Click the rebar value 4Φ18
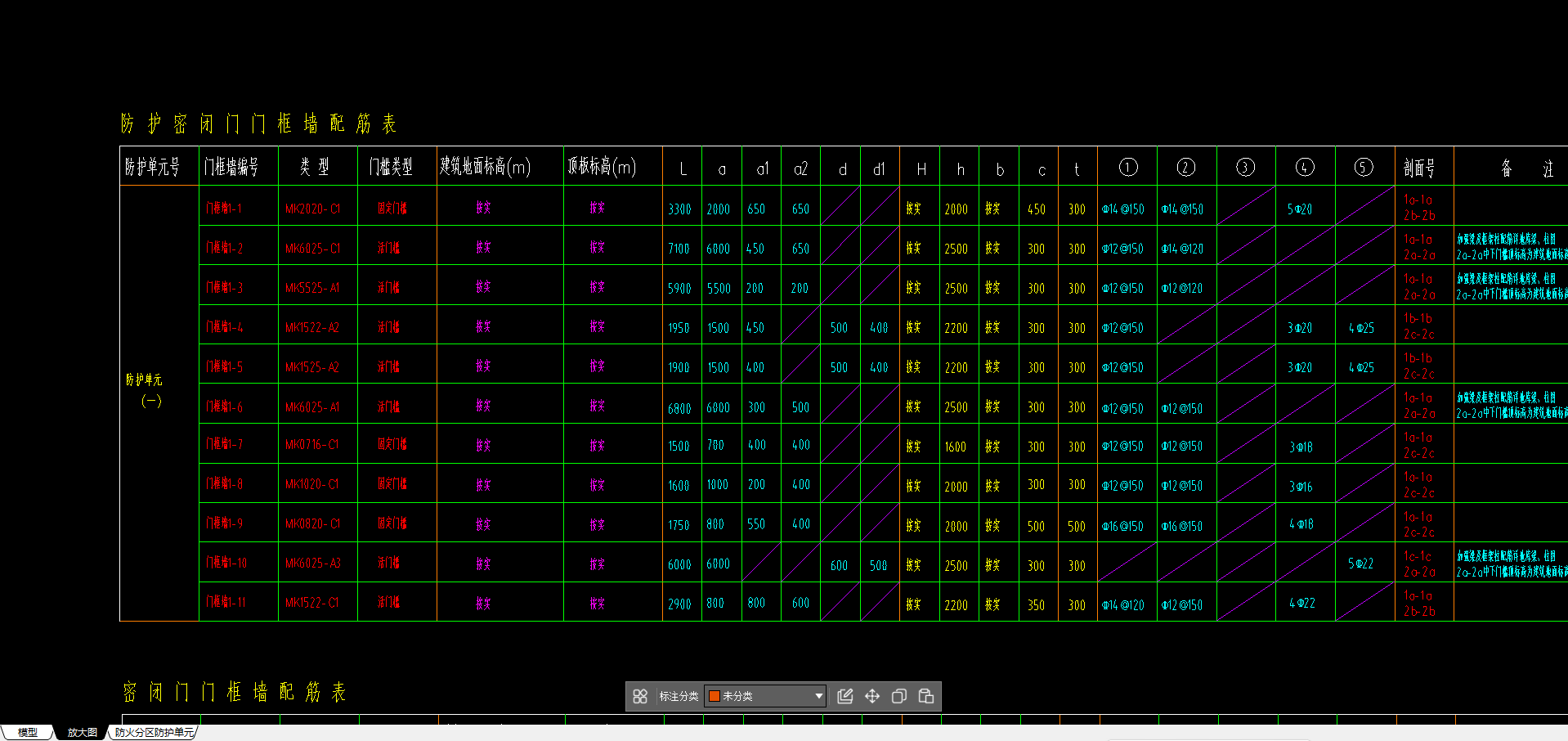This screenshot has width=1568, height=741. click(1301, 523)
